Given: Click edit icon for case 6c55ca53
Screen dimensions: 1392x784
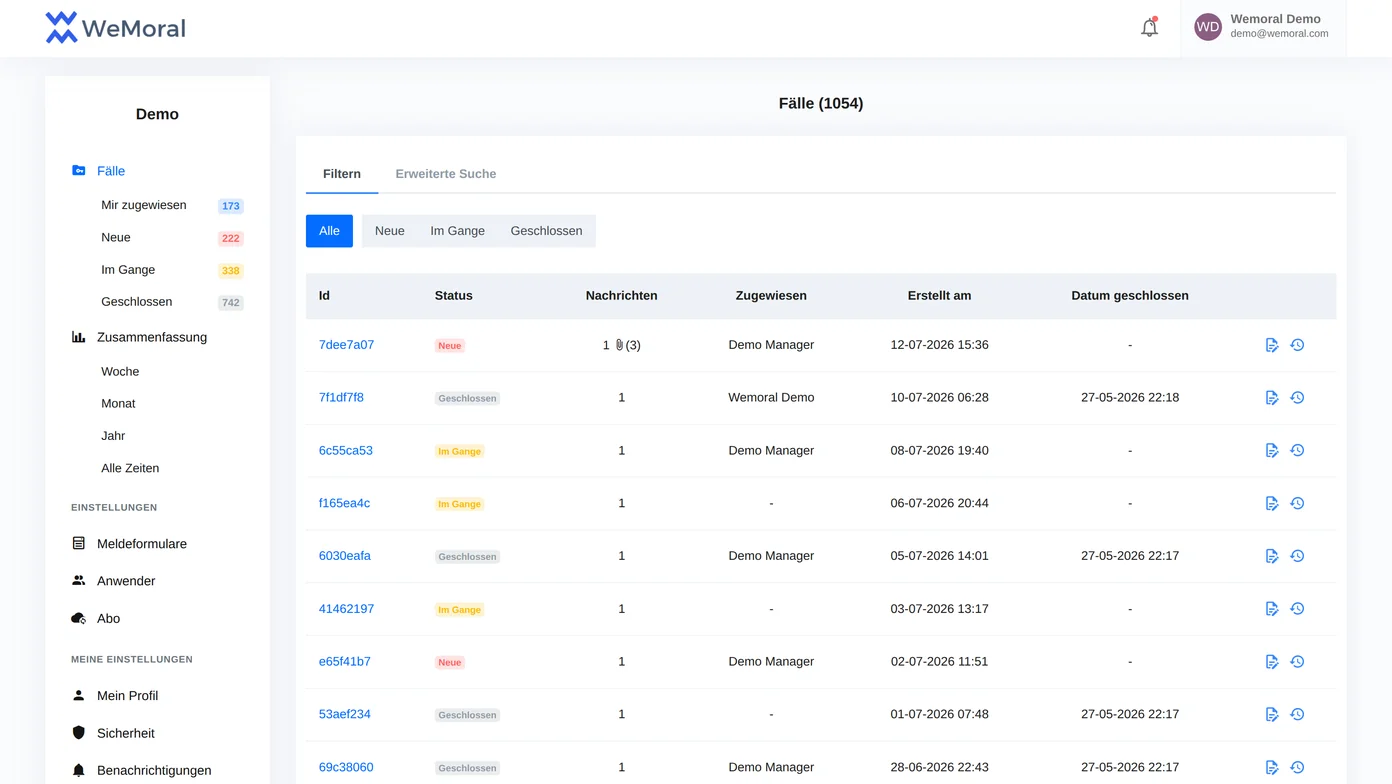Looking at the screenshot, I should pos(1272,451).
